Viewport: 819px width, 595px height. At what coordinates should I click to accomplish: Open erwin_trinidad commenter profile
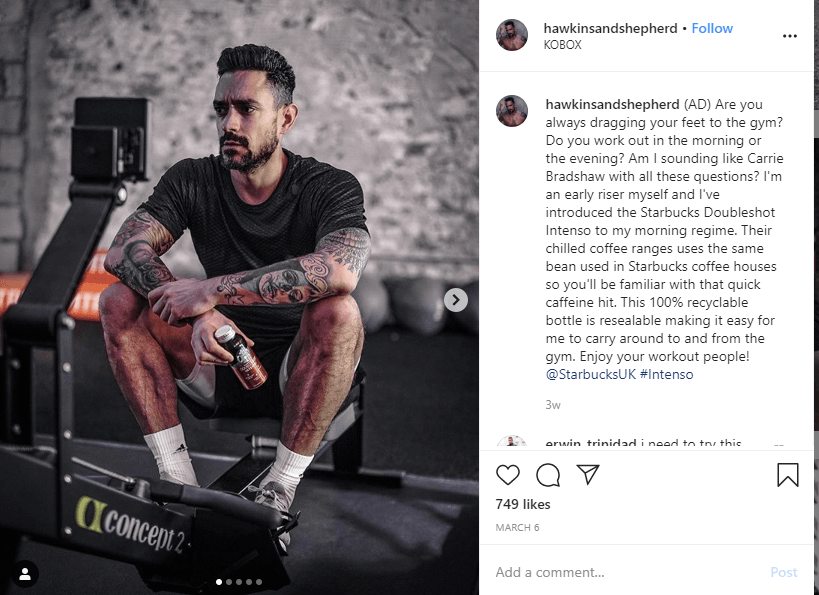590,444
